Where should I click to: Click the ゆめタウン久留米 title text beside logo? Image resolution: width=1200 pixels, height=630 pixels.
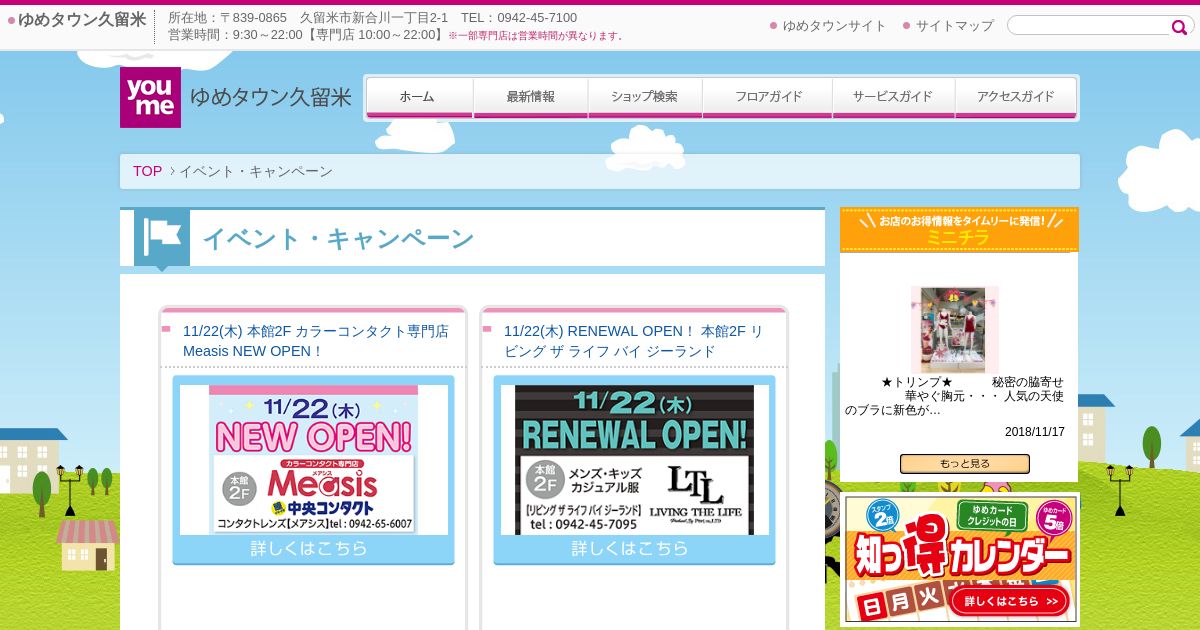tap(271, 98)
